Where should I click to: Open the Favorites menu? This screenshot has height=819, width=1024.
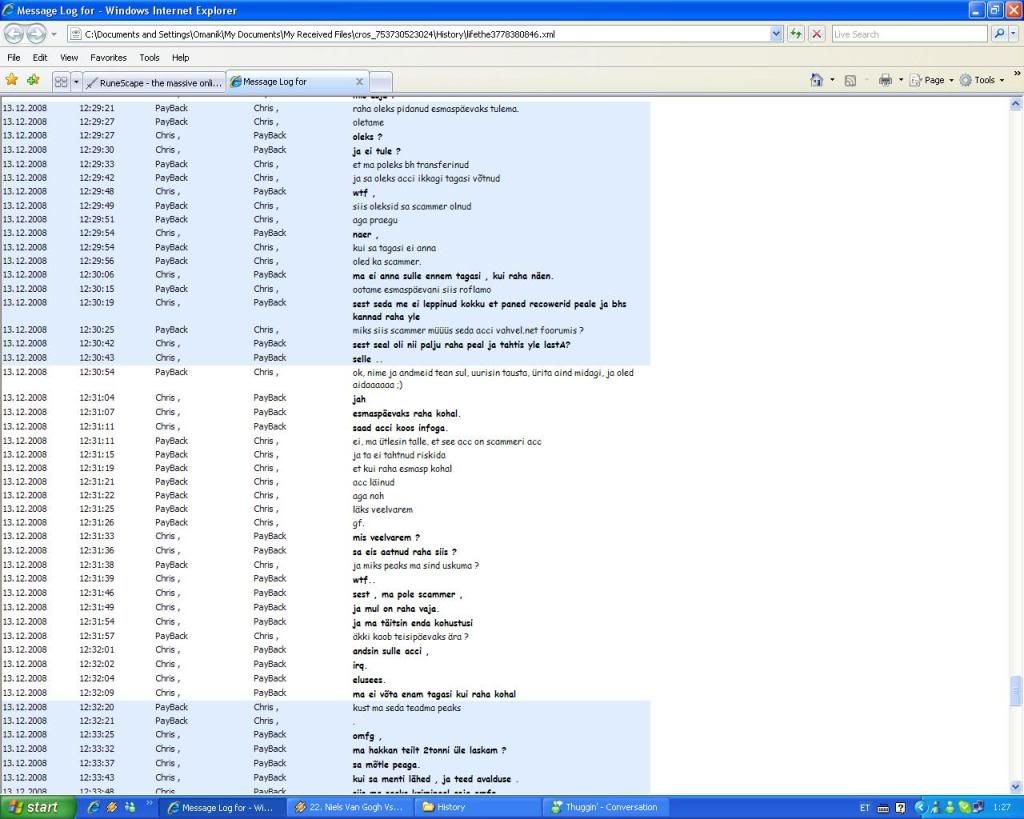coord(109,58)
